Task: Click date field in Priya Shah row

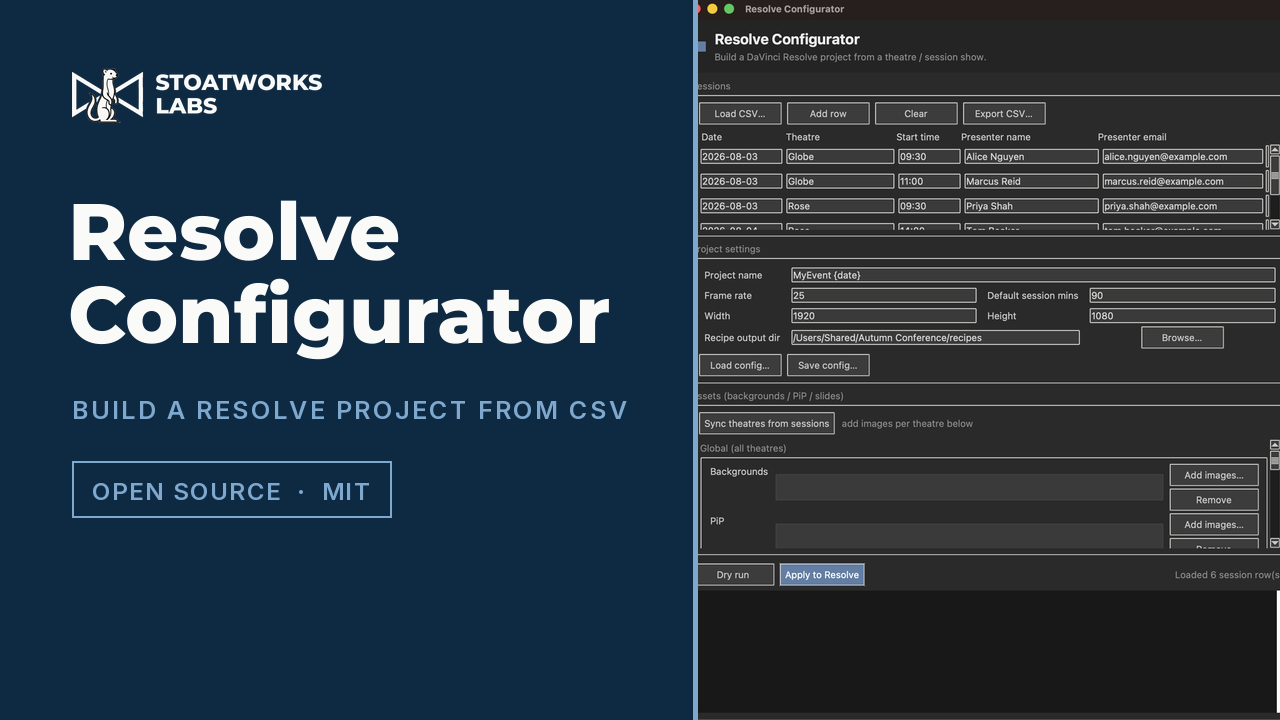Action: [741, 206]
